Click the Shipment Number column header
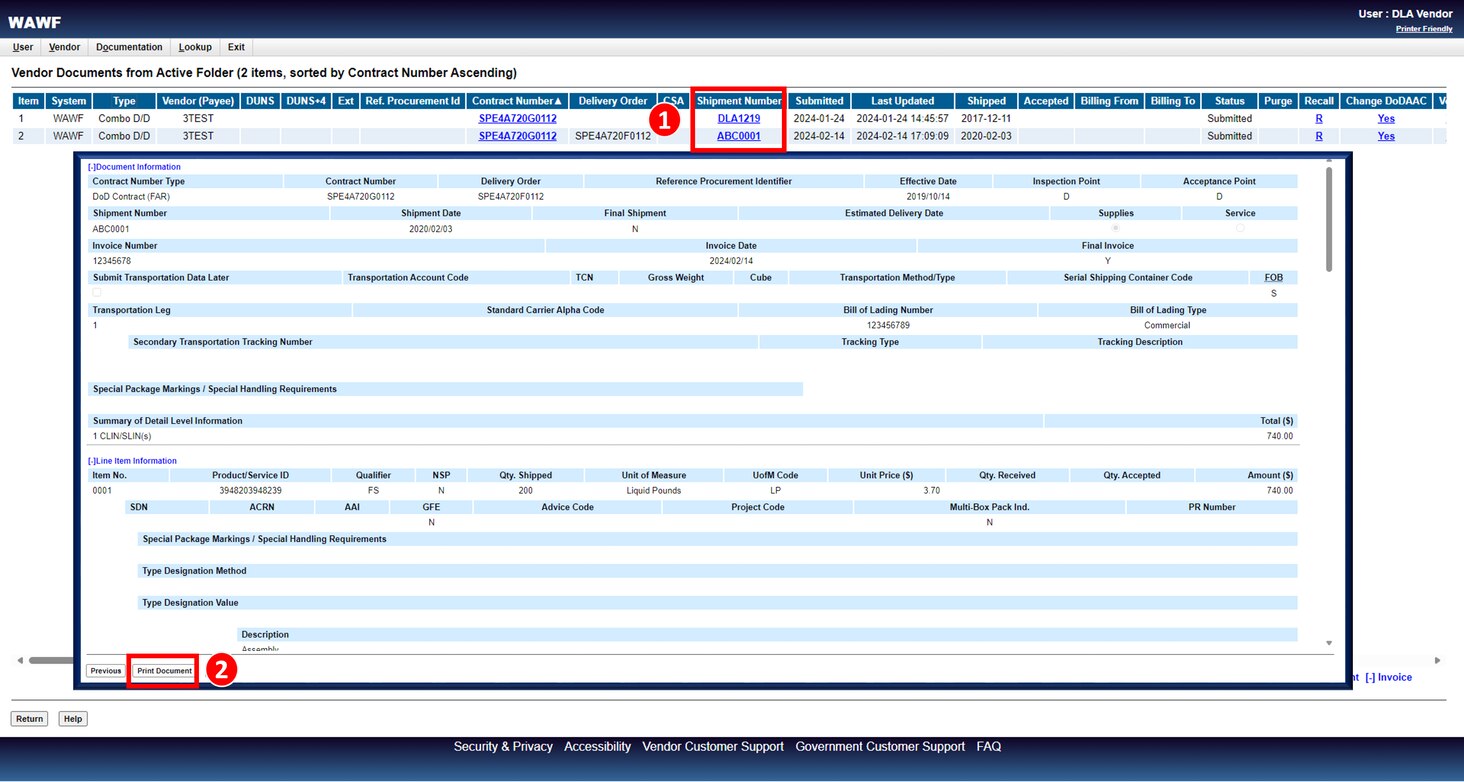Image resolution: width=1464 pixels, height=782 pixels. pyautogui.click(x=739, y=101)
